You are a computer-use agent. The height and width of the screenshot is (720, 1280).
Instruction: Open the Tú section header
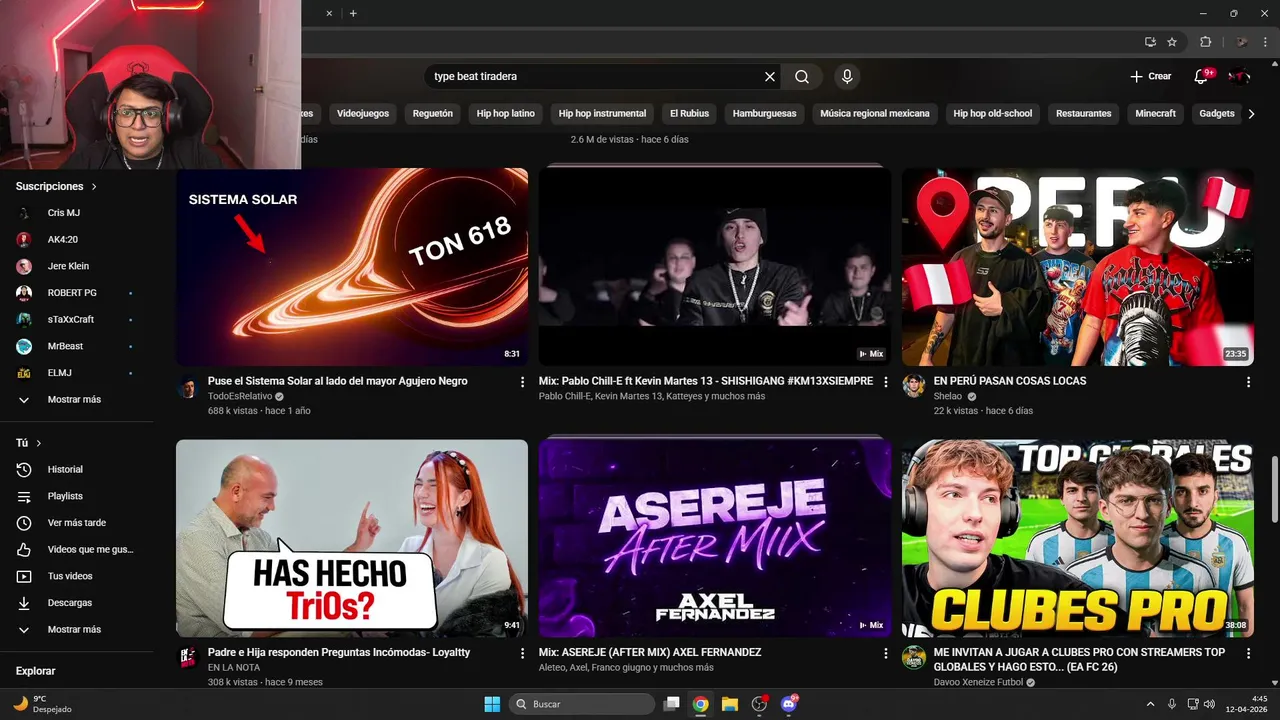tap(29, 443)
